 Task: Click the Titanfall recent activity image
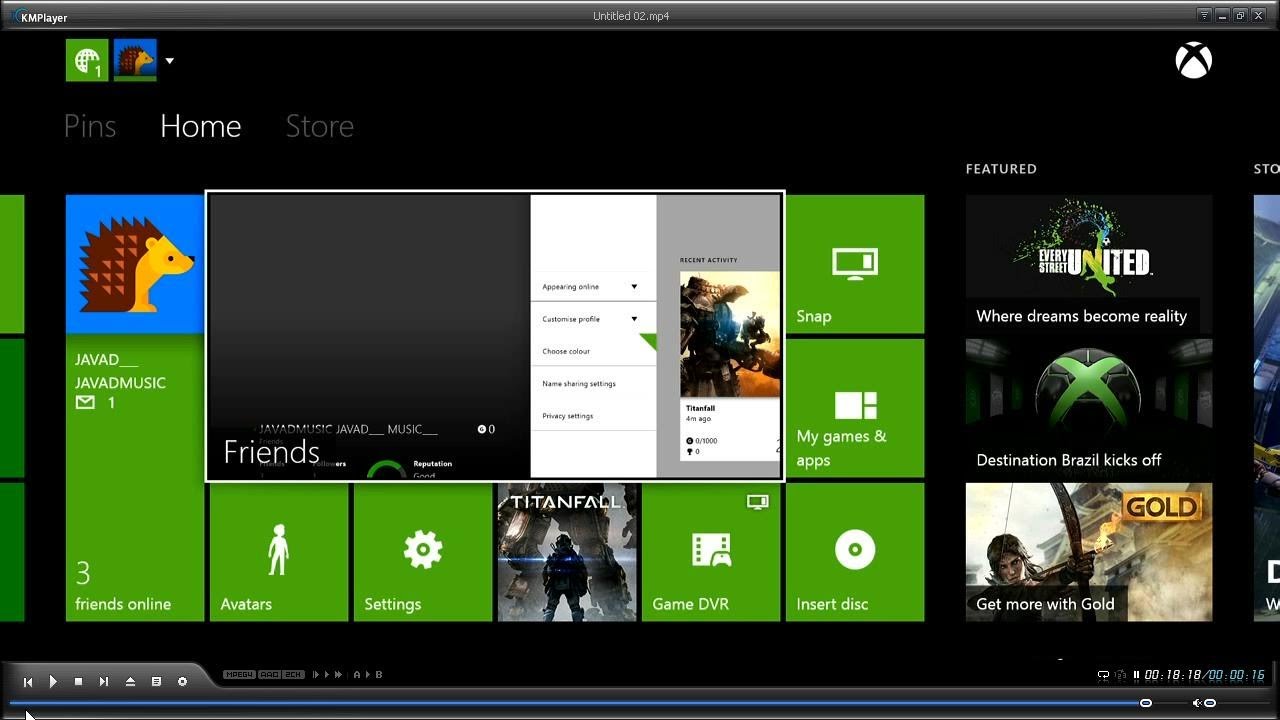point(730,334)
